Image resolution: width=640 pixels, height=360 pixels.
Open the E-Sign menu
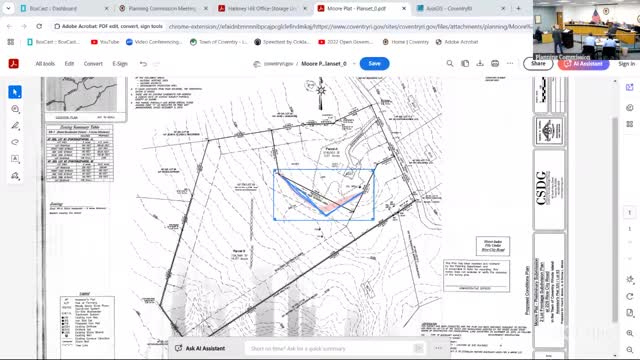[120, 64]
